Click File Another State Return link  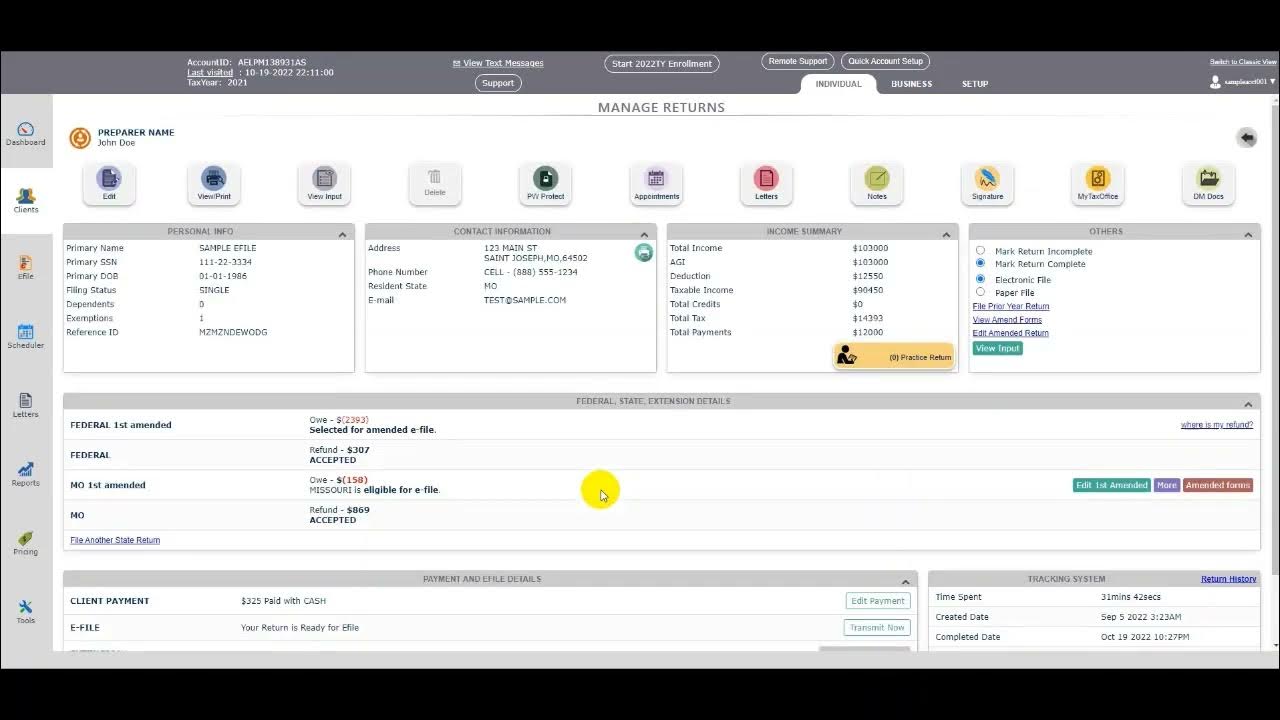[115, 540]
